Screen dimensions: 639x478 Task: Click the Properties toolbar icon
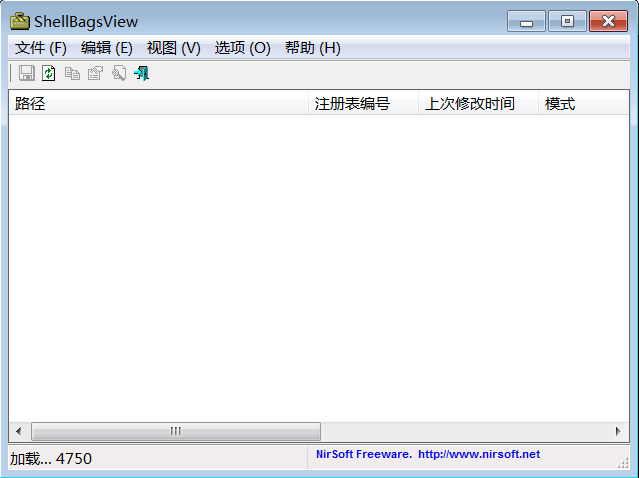(95, 73)
